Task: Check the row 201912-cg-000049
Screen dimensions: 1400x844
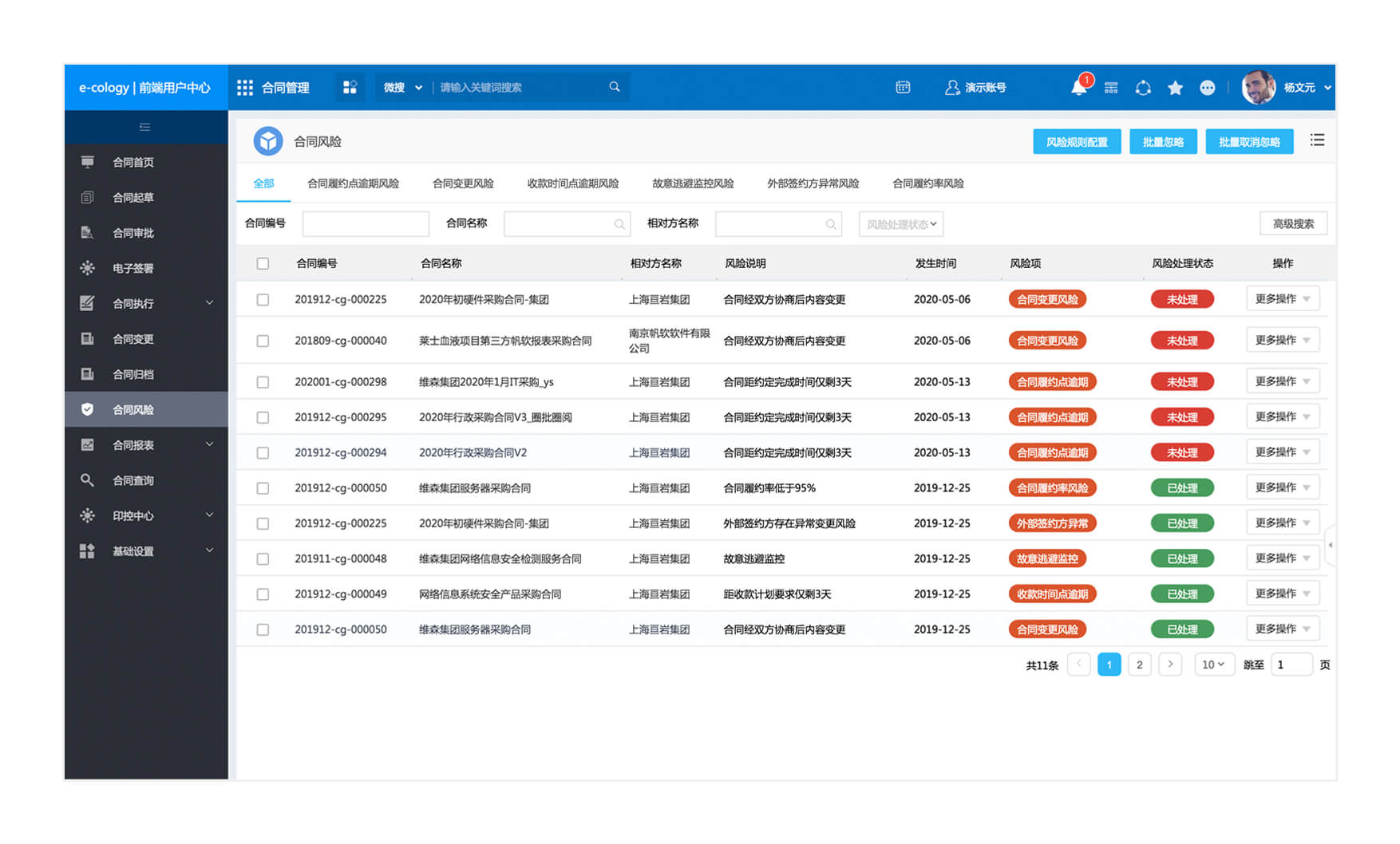Action: [x=263, y=594]
